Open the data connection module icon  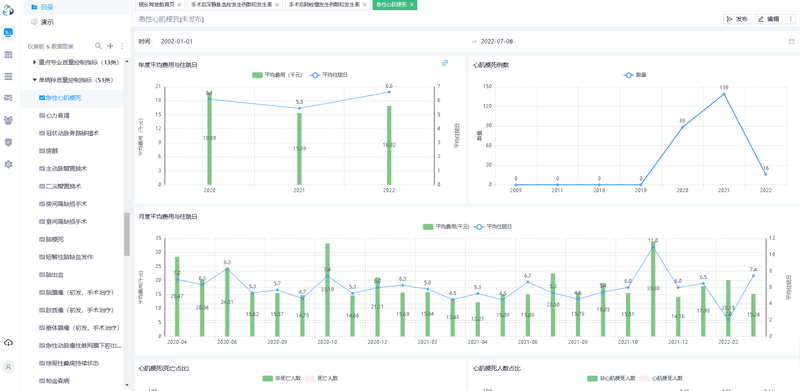pyautogui.click(x=8, y=98)
